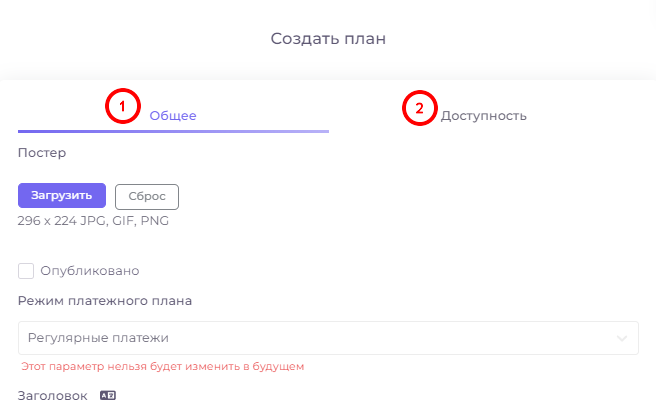Toggle the Опубликовано checkbox
This screenshot has height=405, width=656.
26,271
